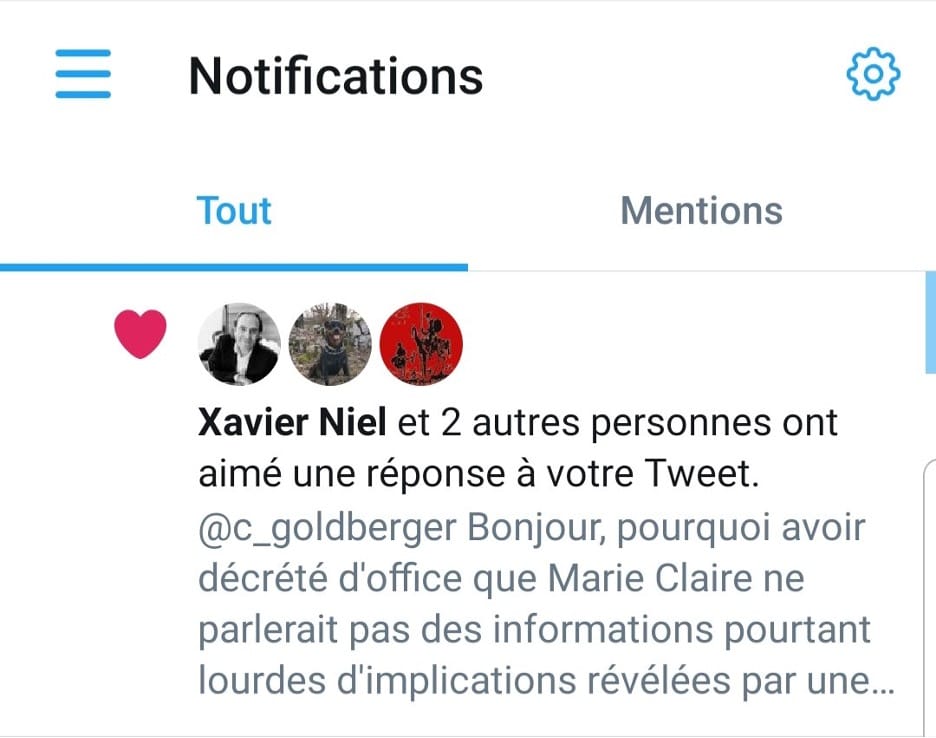
Task: Open notification settings gear
Action: tap(873, 74)
